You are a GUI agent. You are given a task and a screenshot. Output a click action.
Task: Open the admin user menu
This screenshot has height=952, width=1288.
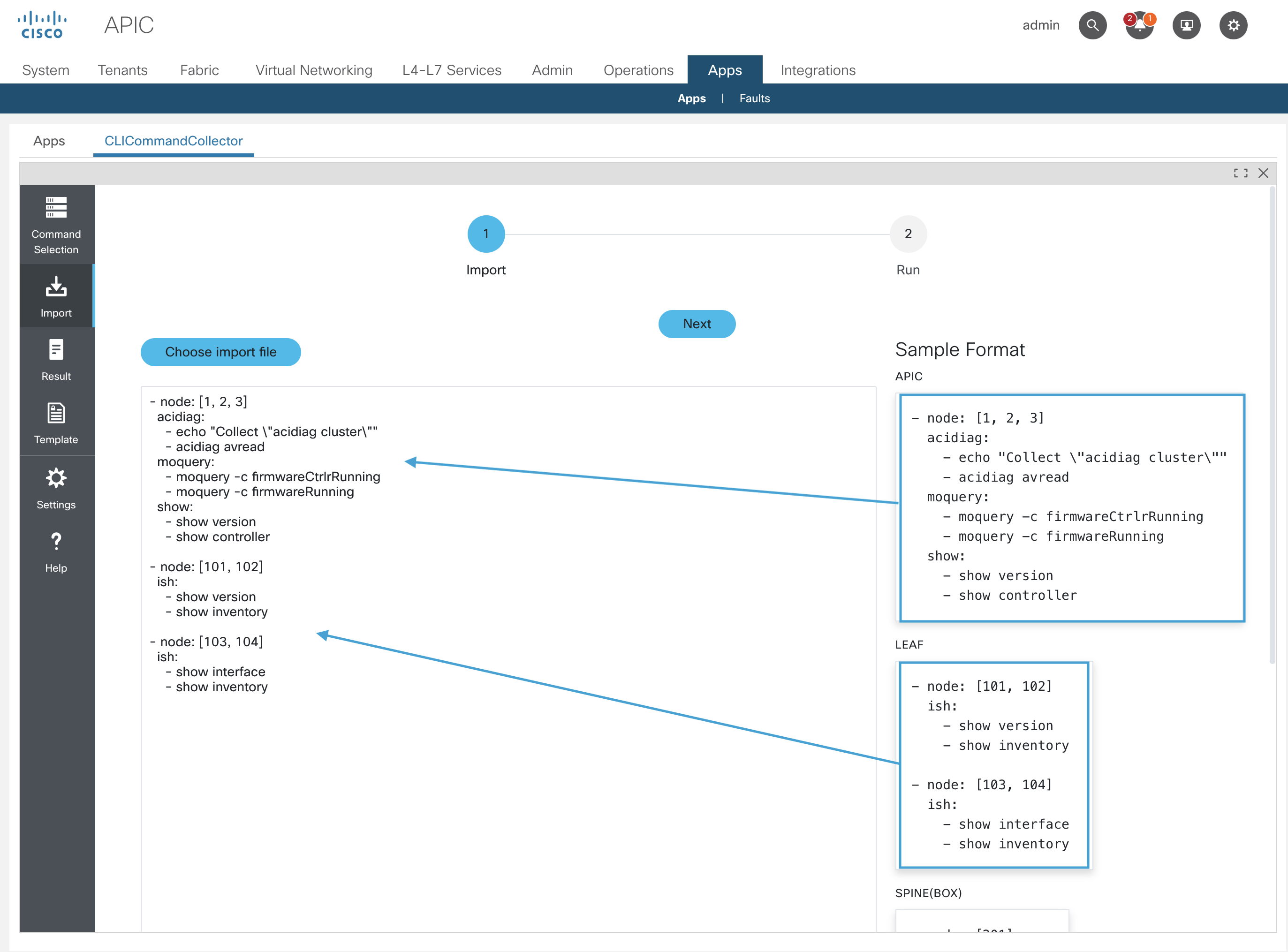(1041, 25)
